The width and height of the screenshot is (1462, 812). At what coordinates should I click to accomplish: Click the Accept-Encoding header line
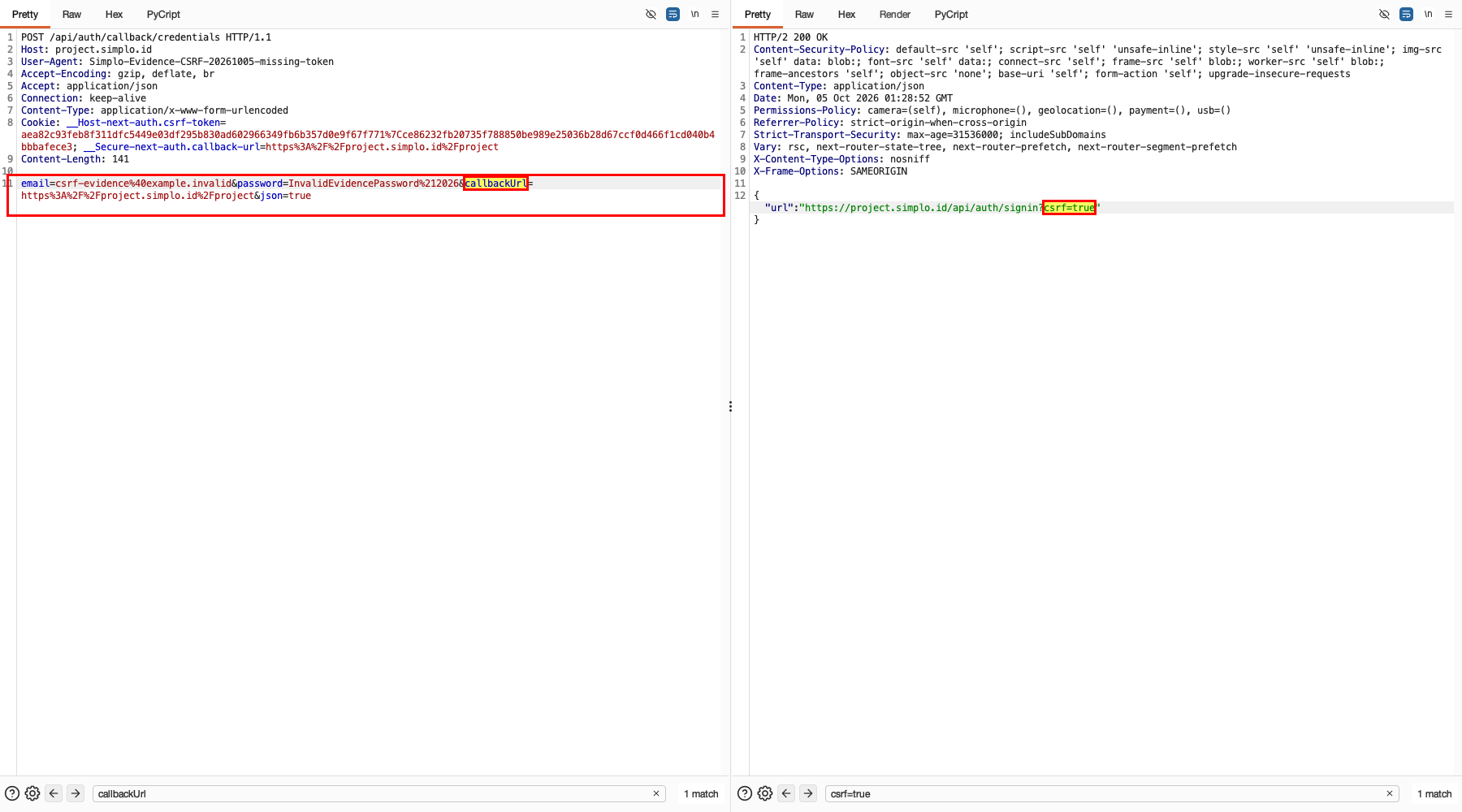[118, 74]
